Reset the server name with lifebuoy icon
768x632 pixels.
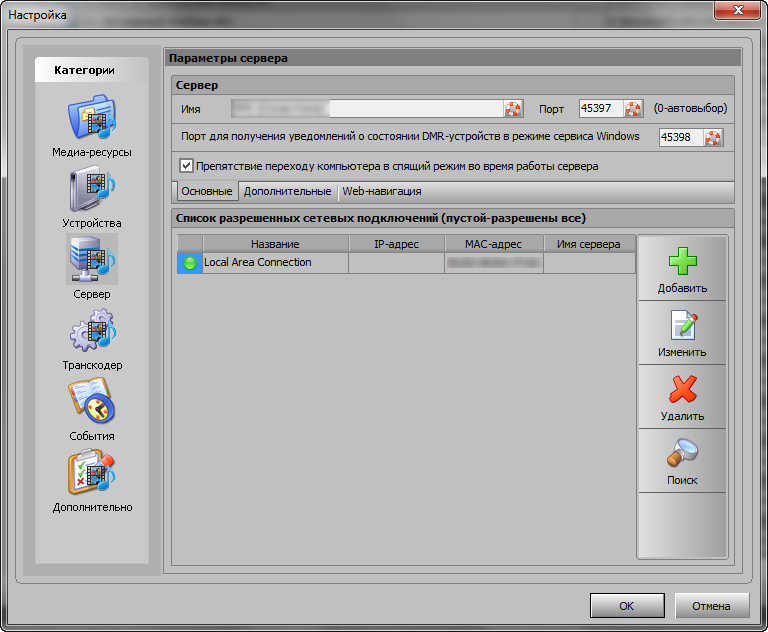[x=514, y=109]
